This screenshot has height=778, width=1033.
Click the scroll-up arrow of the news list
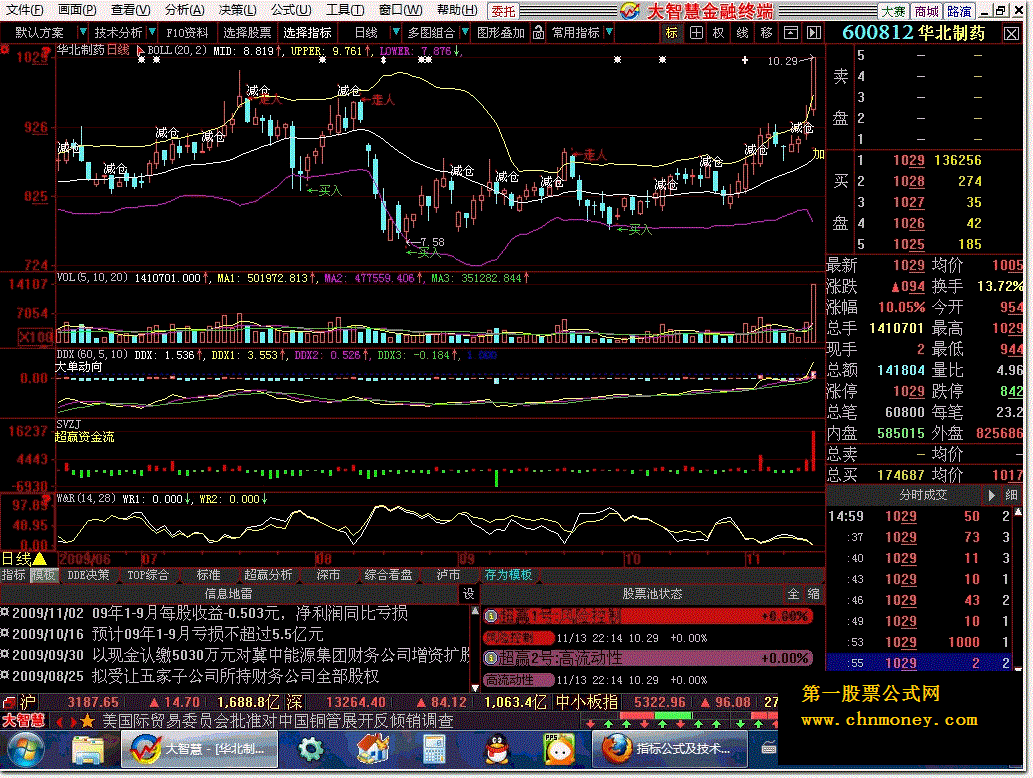point(475,611)
